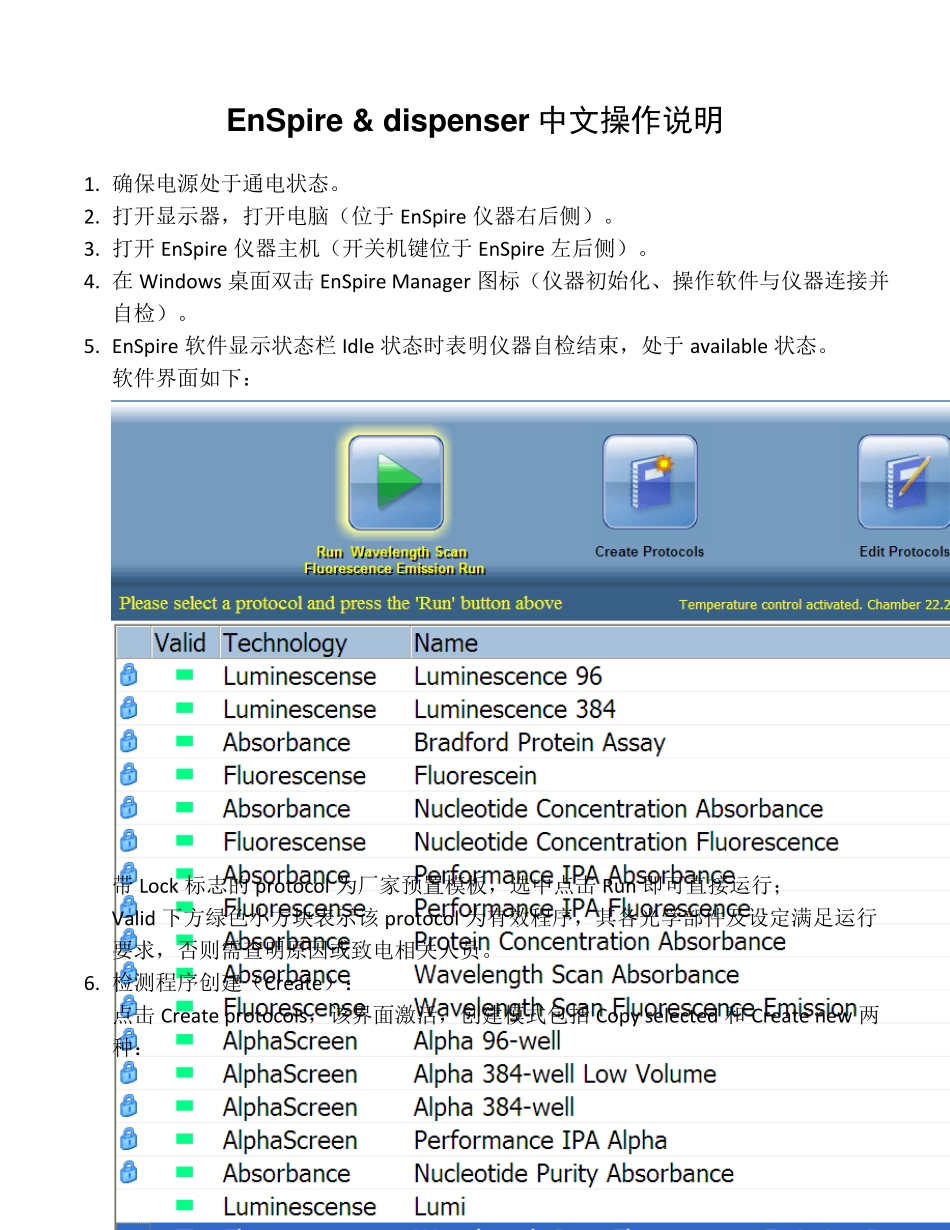Viewport: 950px width, 1230px height.
Task: Click lock icon of the Alpha 384-well row
Action: pyautogui.click(x=129, y=1107)
